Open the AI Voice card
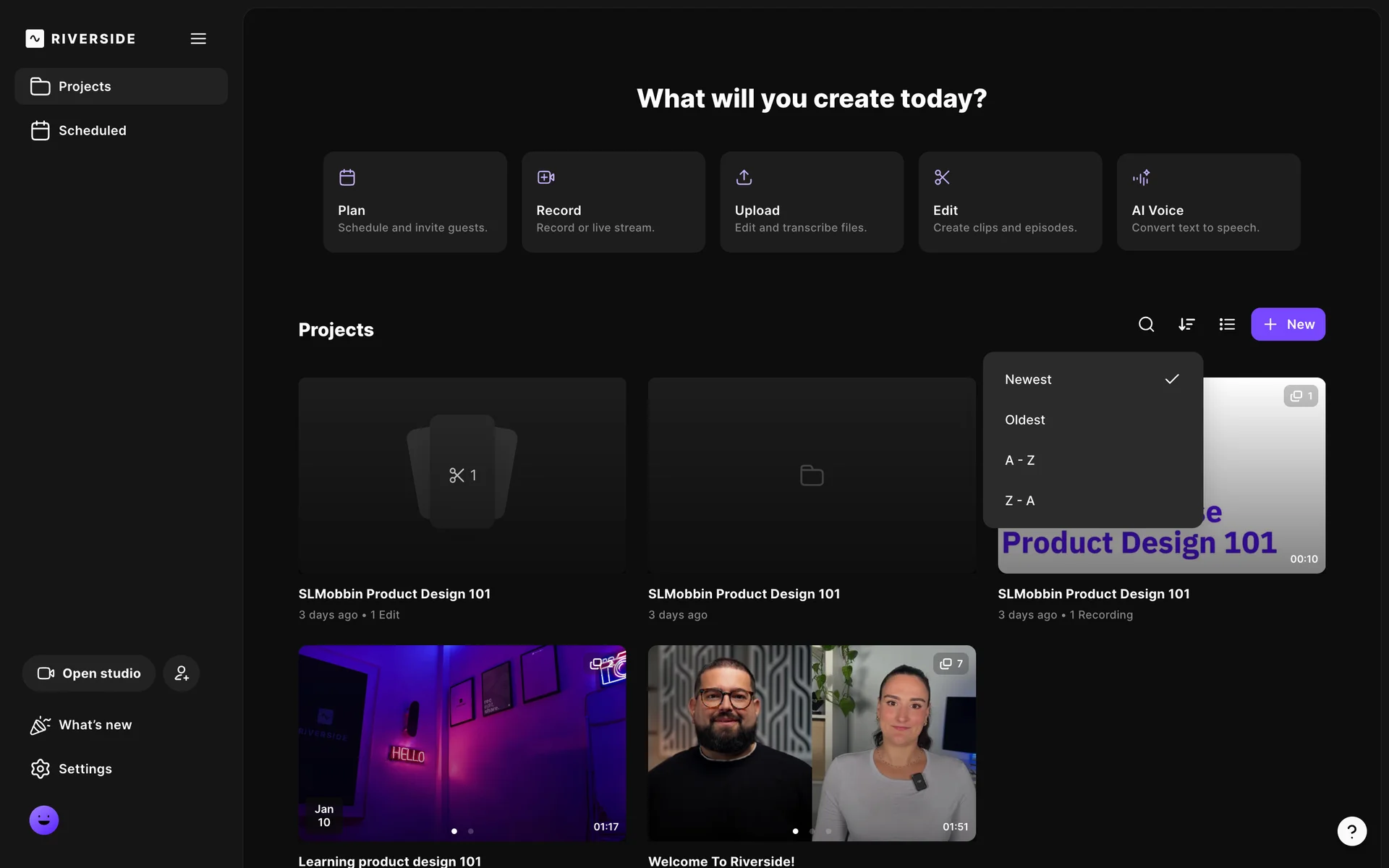1389x868 pixels. 1208,202
